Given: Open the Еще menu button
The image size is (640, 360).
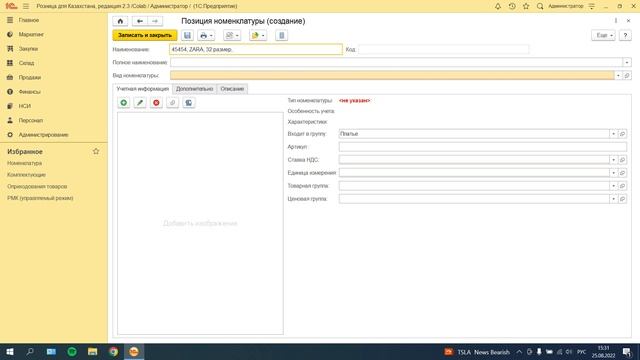Looking at the screenshot, I should (x=603, y=36).
